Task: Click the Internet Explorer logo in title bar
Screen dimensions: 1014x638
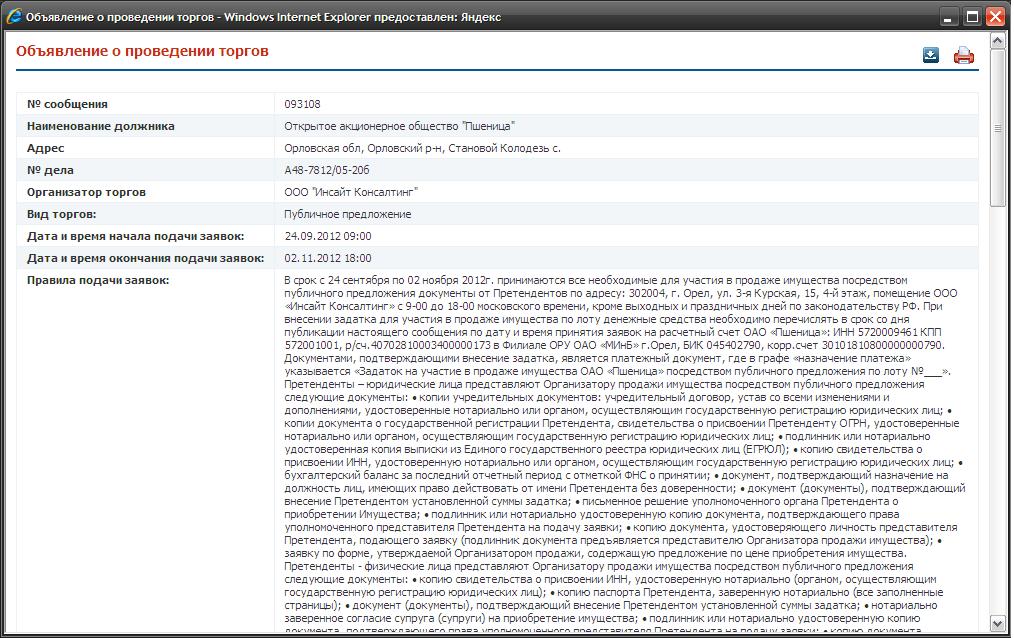Action: click(13, 17)
